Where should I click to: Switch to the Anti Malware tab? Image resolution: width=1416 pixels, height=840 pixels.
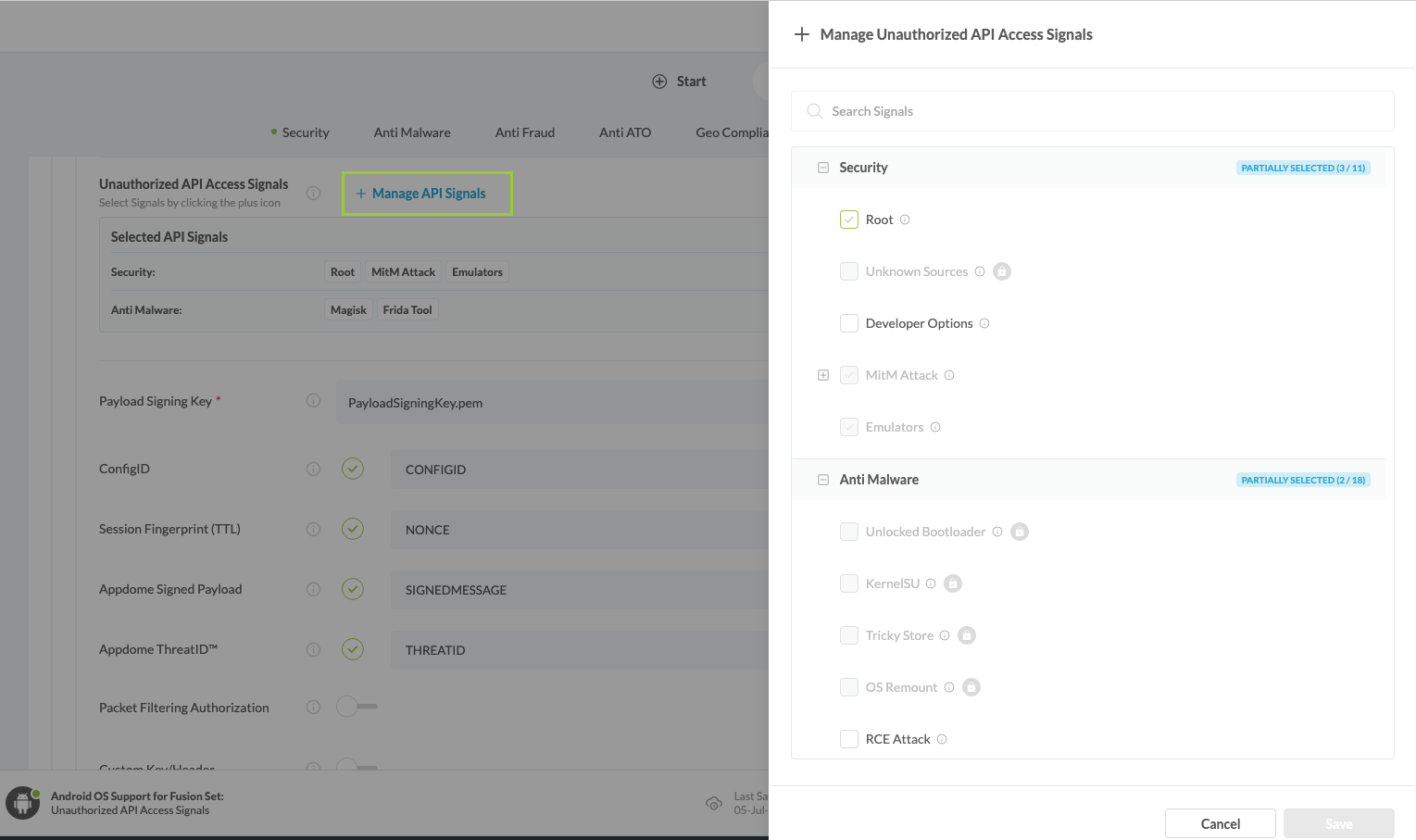click(412, 132)
